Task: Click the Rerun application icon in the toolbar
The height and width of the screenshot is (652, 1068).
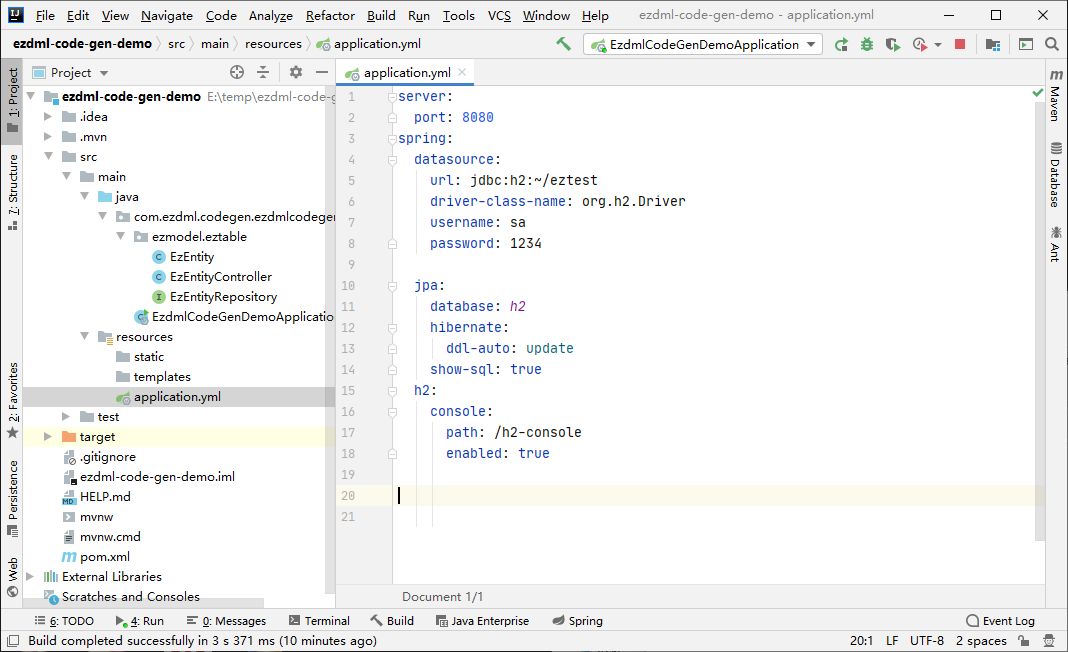Action: pos(841,44)
